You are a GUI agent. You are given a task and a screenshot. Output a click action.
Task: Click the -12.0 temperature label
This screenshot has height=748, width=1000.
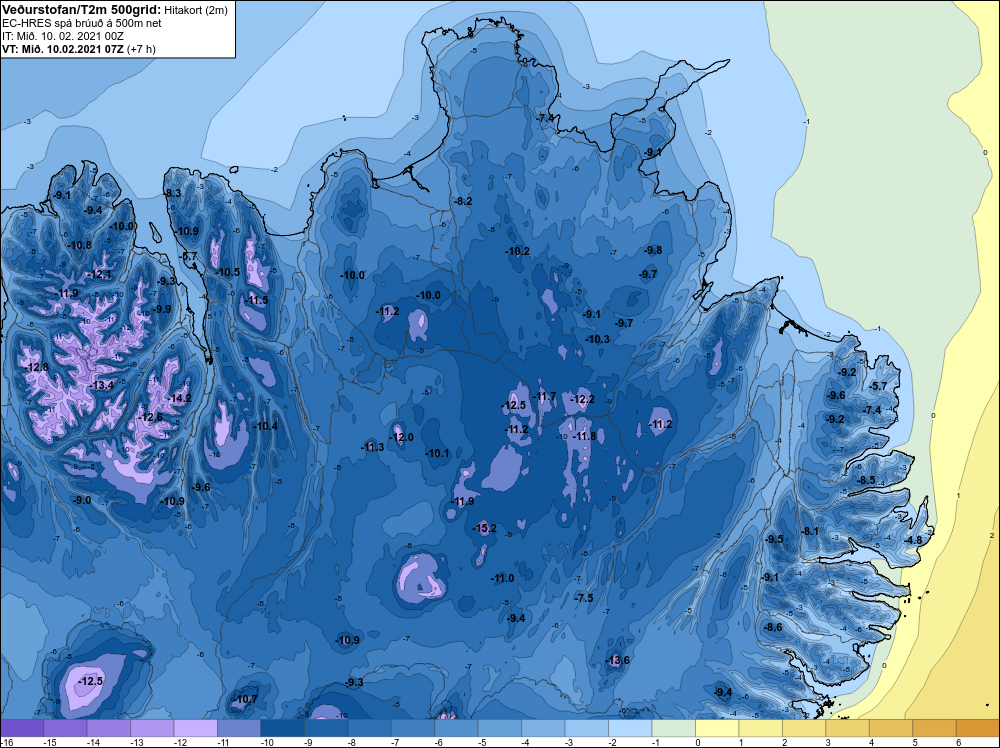[x=401, y=437]
